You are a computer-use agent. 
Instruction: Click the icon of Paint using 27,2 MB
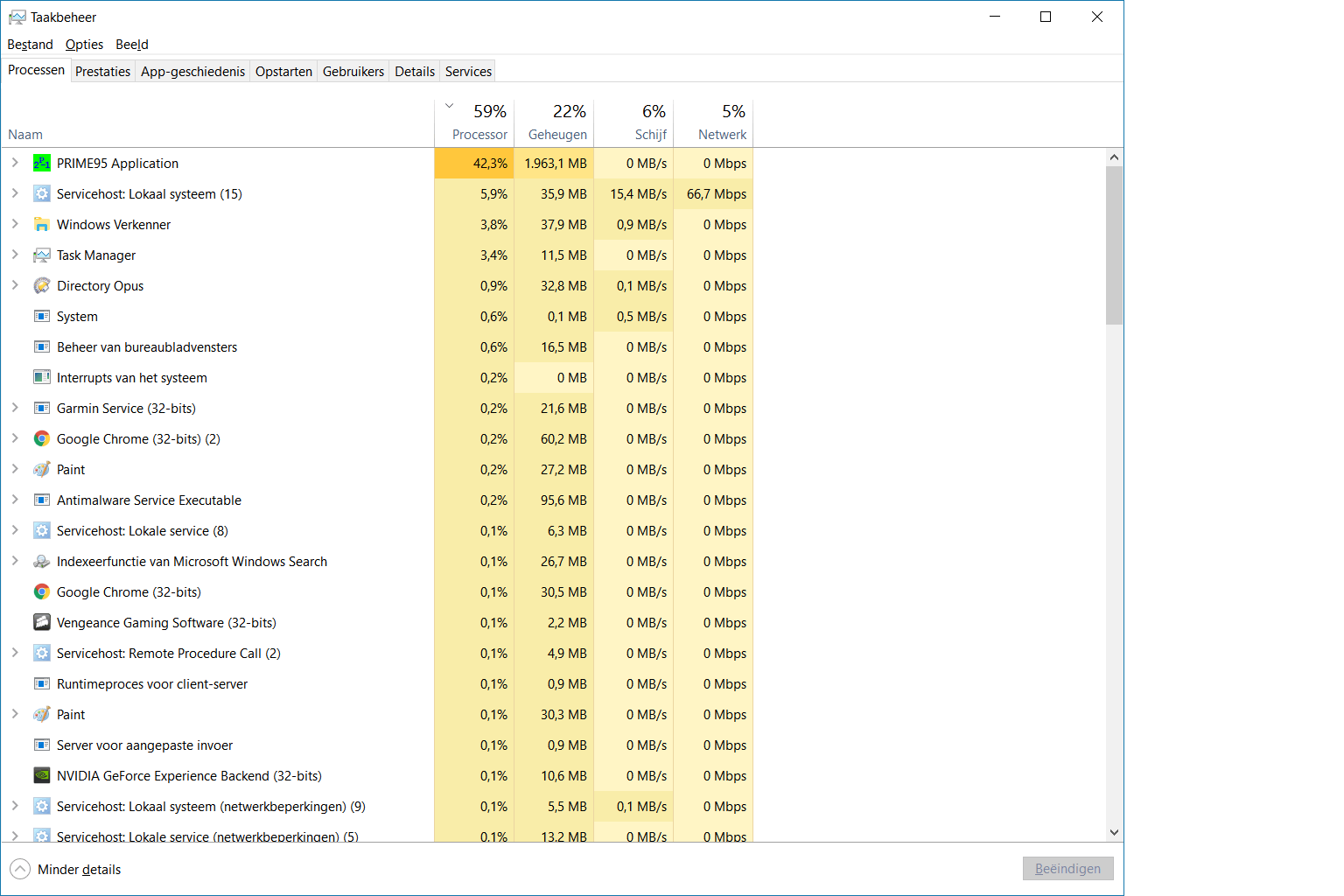(x=42, y=469)
